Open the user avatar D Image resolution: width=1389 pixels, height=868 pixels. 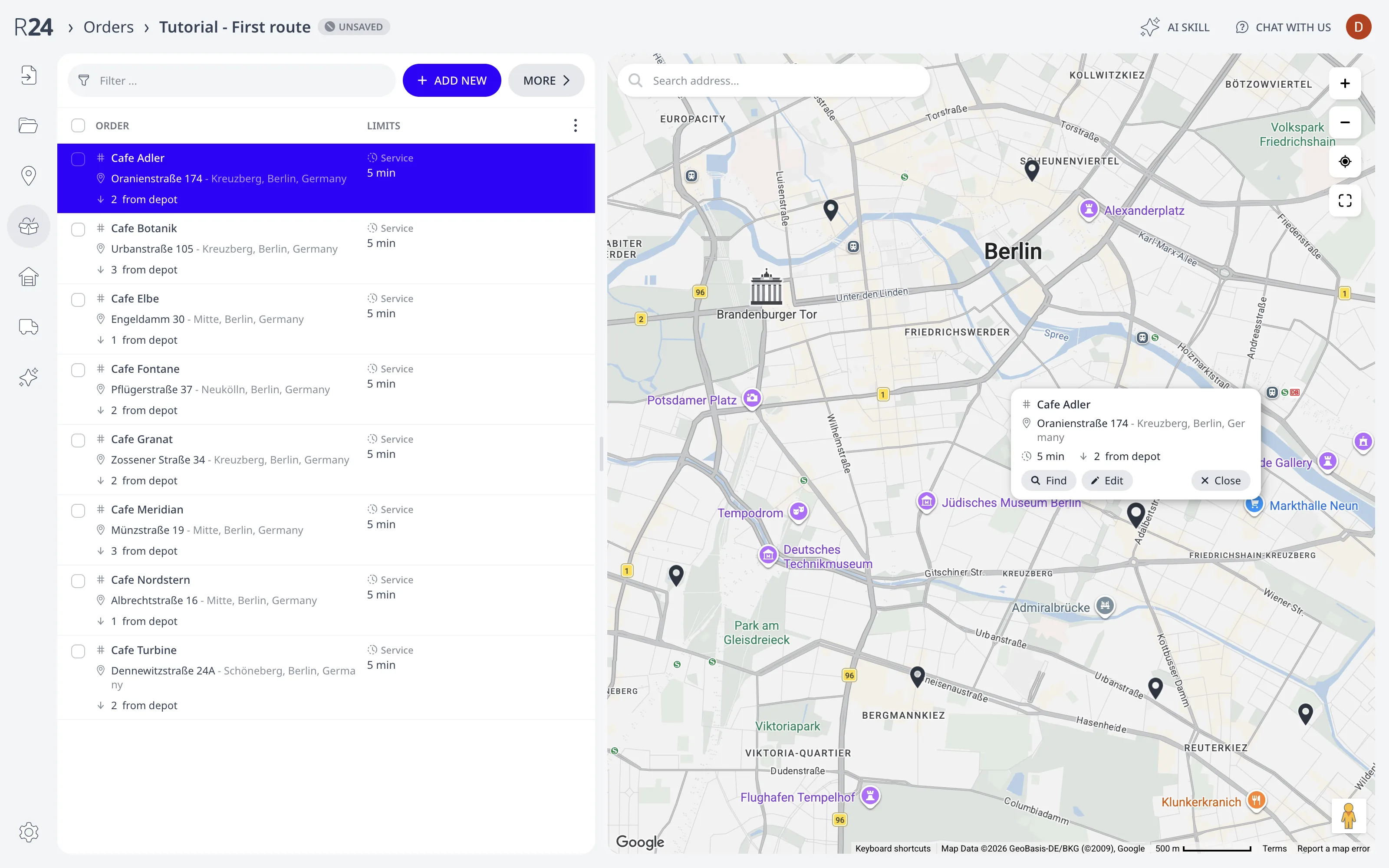tap(1358, 27)
